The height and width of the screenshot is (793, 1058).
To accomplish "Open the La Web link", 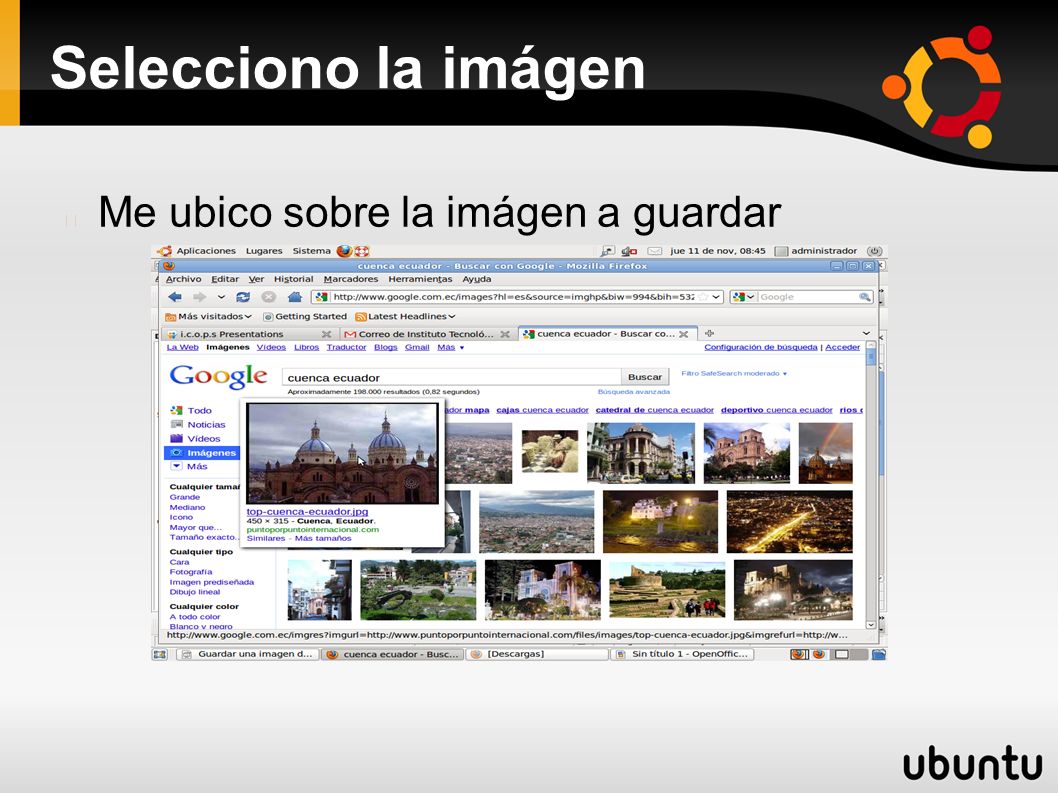I will pyautogui.click(x=182, y=348).
